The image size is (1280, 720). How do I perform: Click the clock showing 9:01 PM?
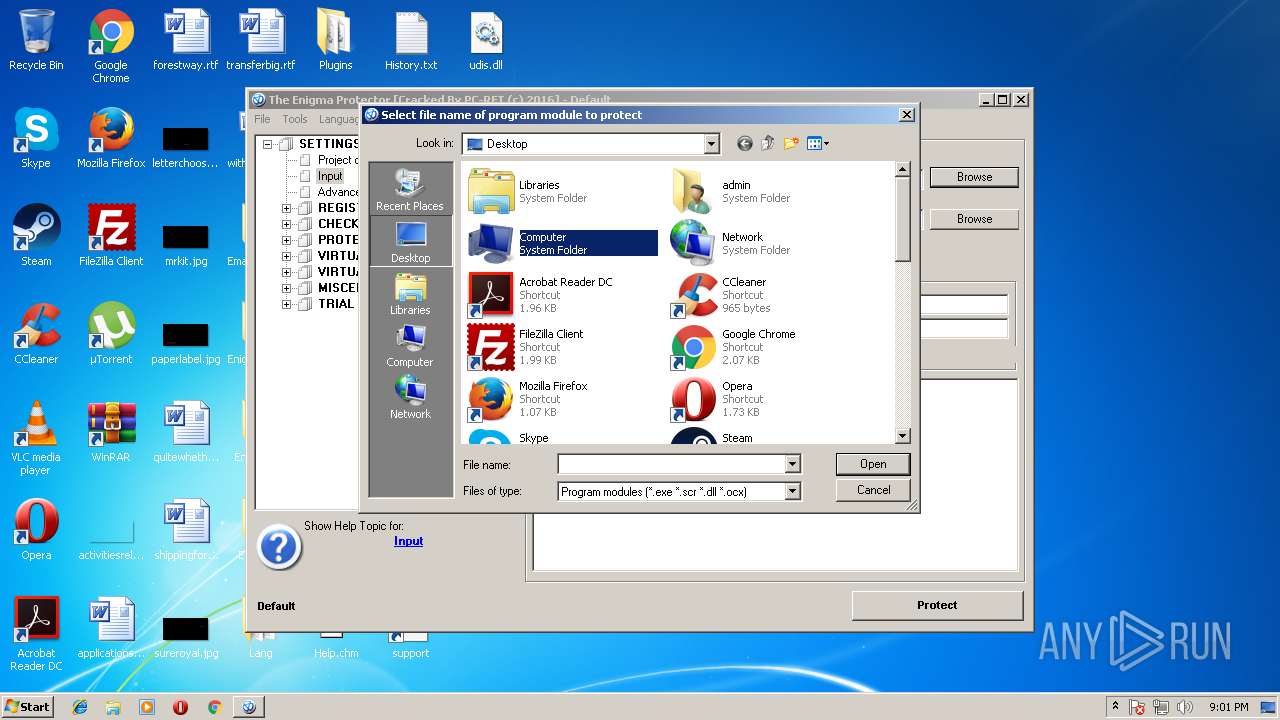[x=1229, y=707]
